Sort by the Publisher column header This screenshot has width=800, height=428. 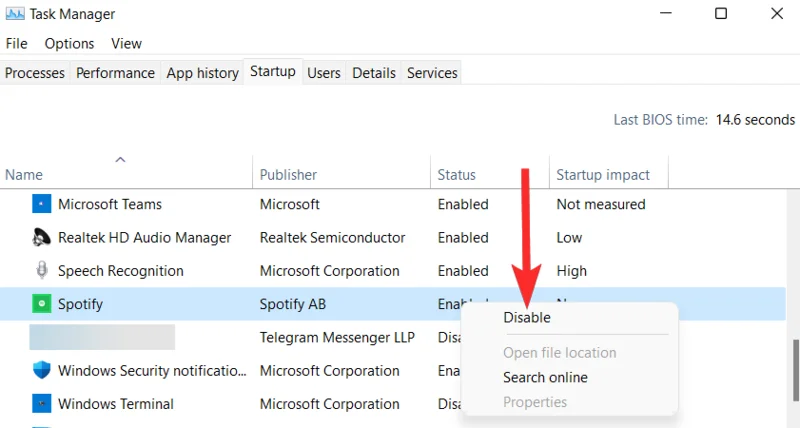pos(288,175)
